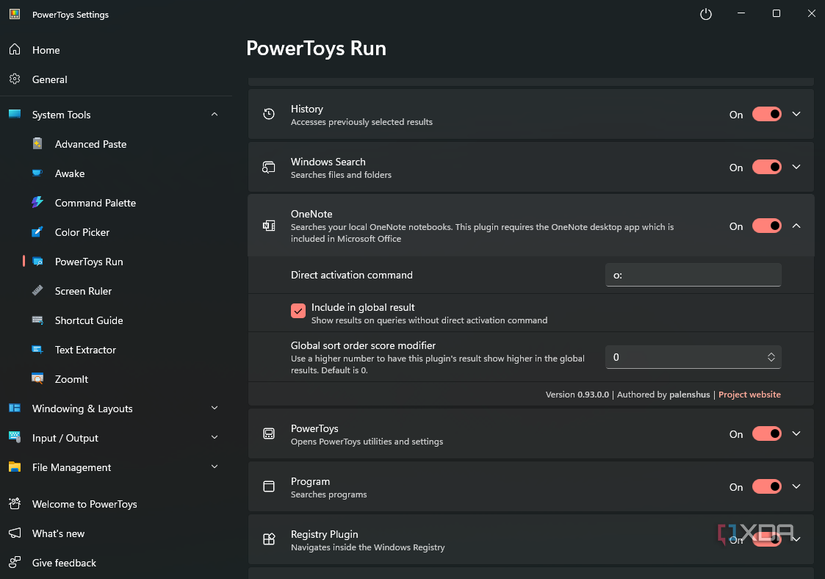Click the Registry Plugin icon
825x579 pixels.
(269, 539)
